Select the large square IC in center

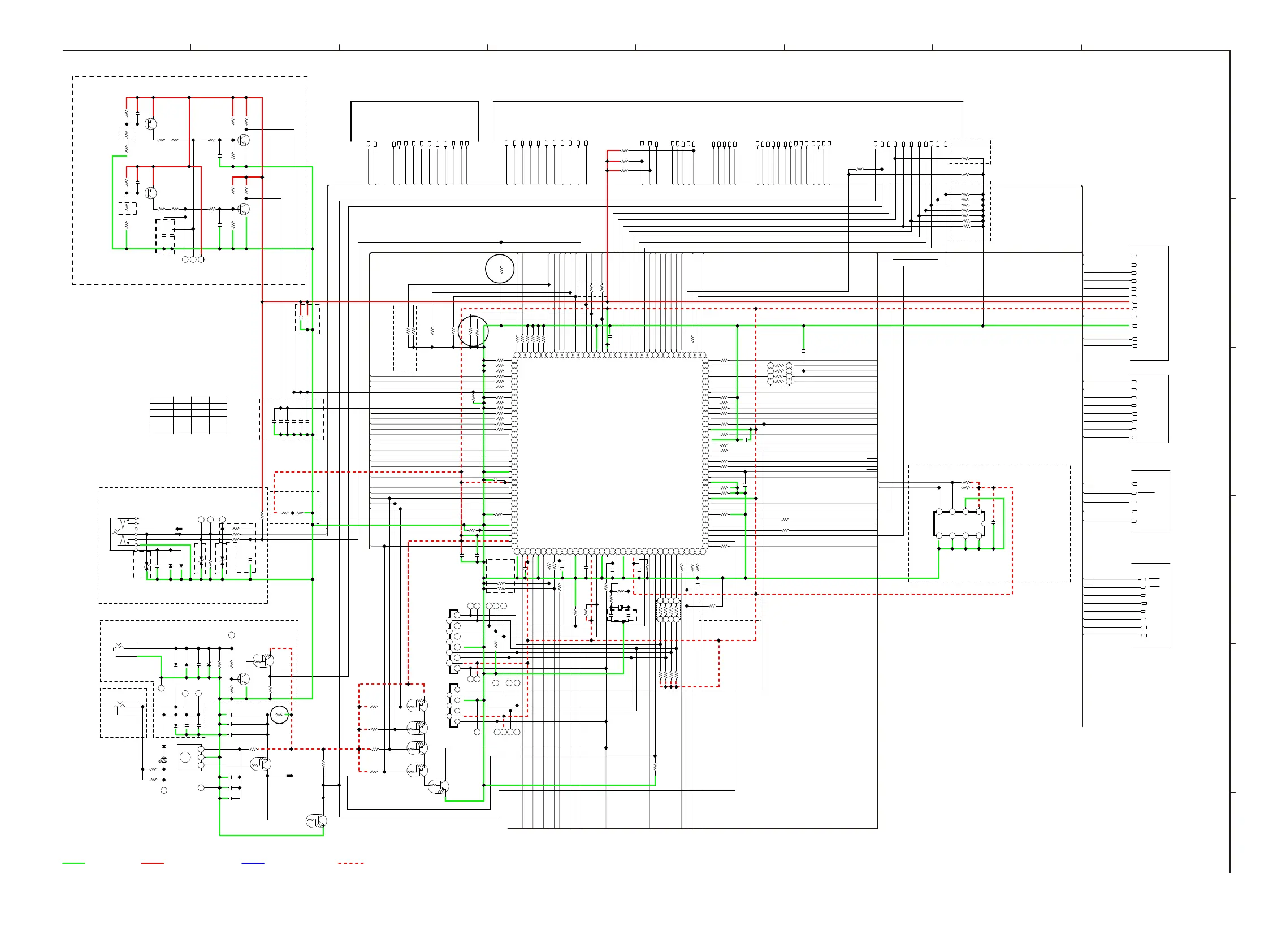tap(609, 453)
